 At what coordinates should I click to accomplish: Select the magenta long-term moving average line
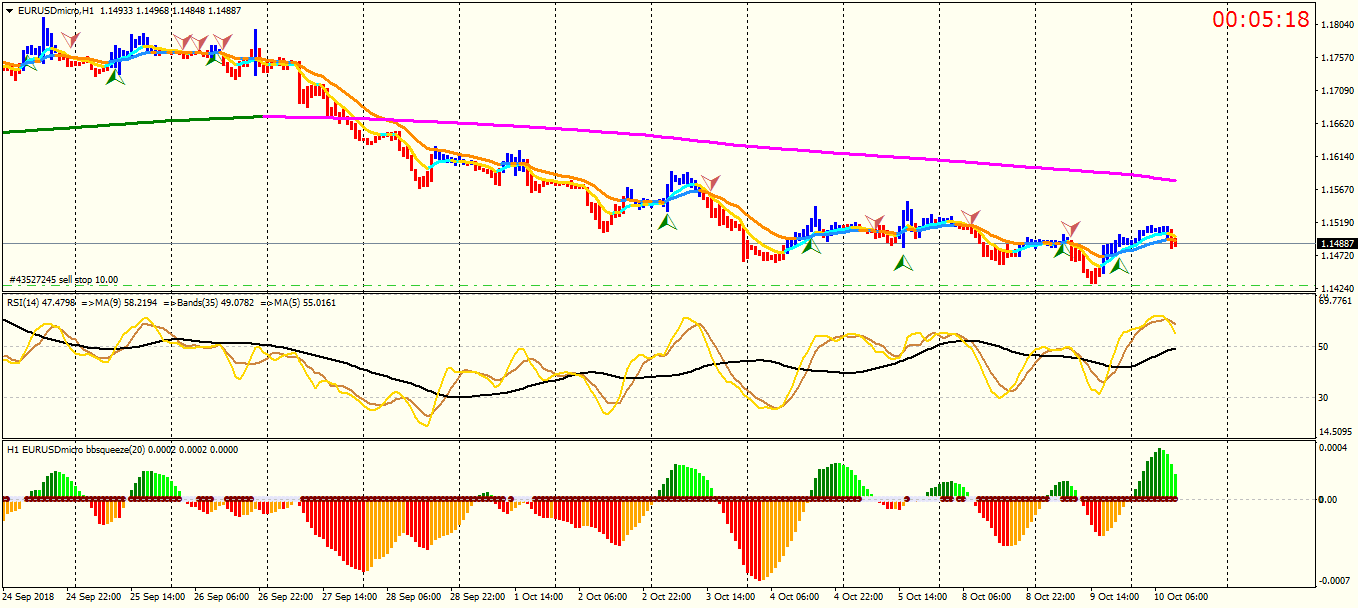click(720, 142)
